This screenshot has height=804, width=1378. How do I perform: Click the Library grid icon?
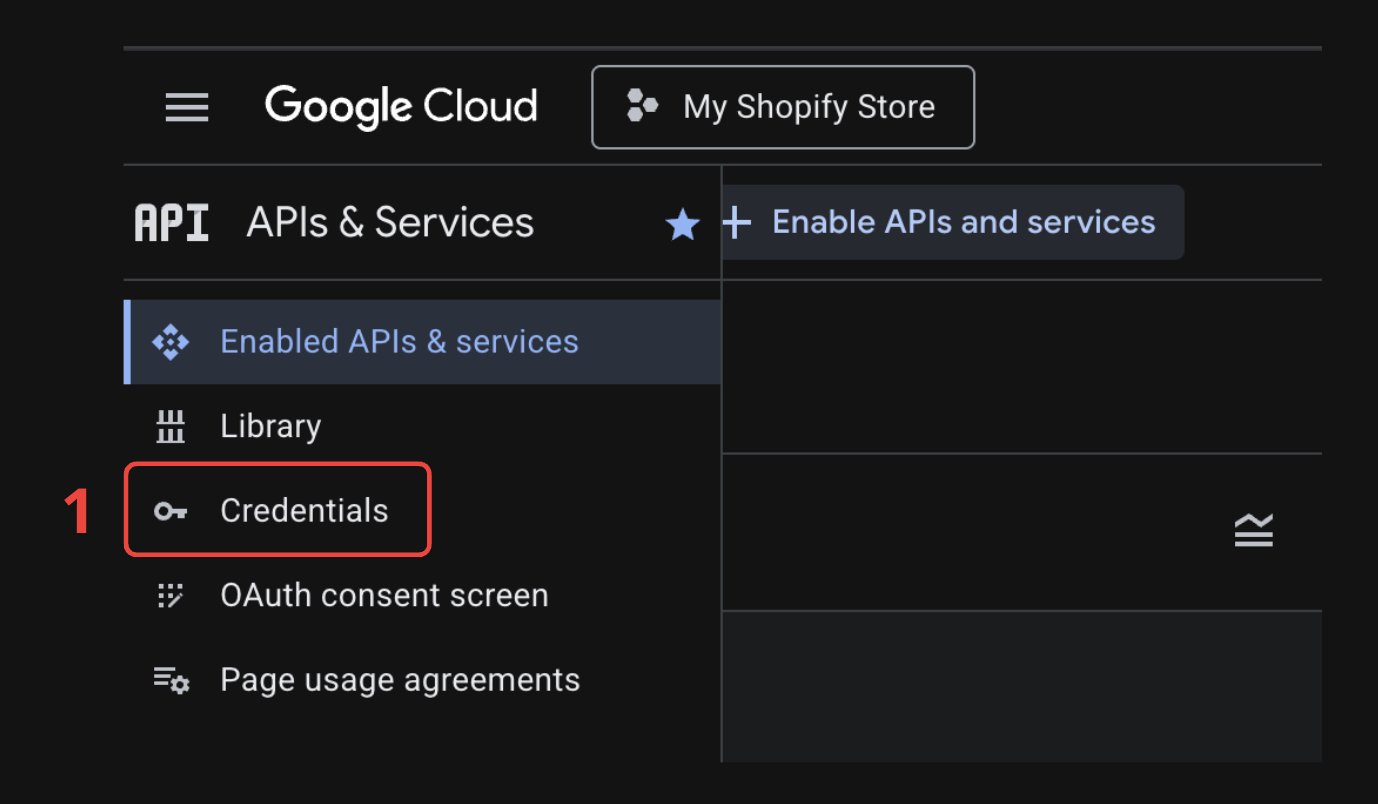pos(170,427)
